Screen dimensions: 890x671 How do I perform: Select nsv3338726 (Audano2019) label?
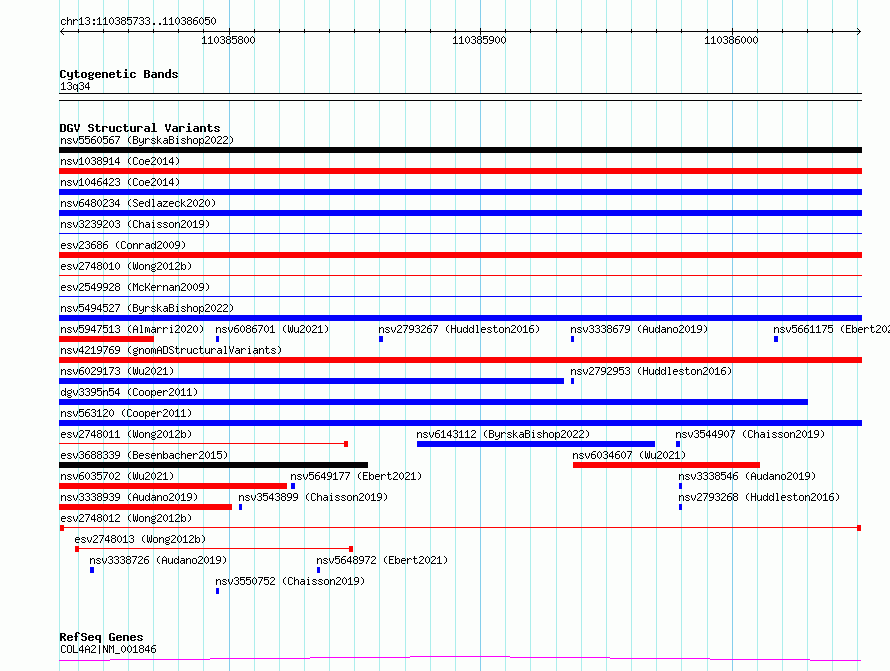158,560
